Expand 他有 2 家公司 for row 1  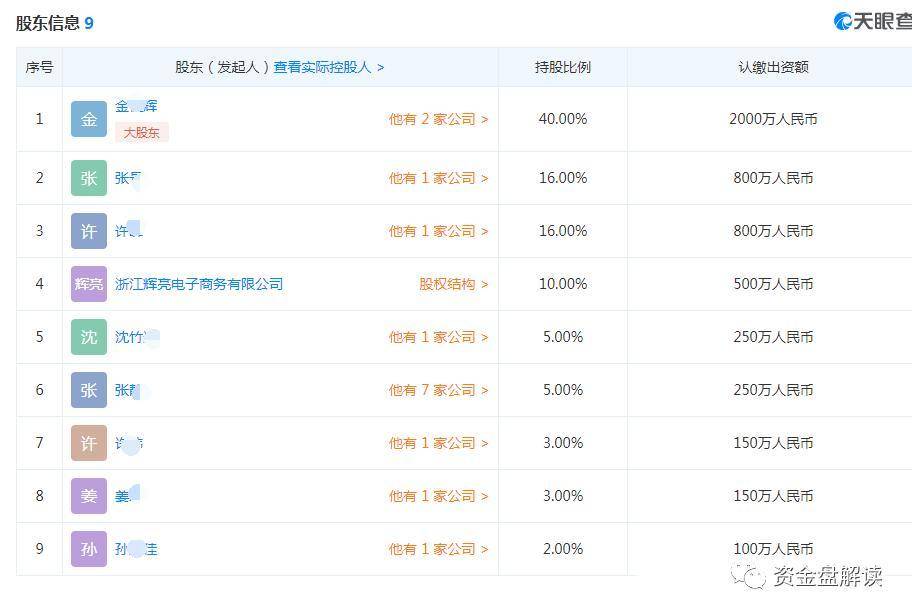[439, 119]
